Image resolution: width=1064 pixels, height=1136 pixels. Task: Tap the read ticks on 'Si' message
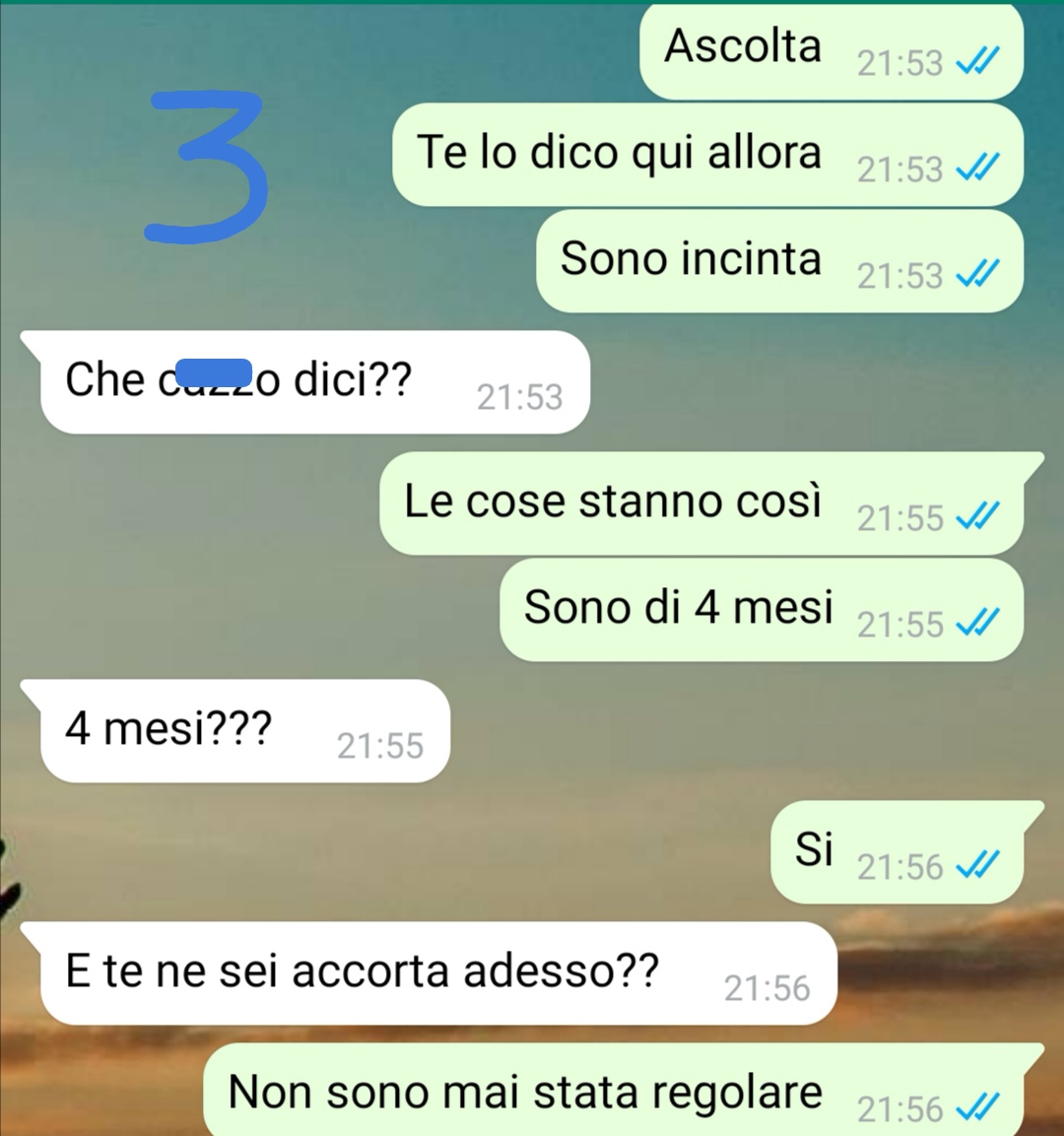pos(978,864)
